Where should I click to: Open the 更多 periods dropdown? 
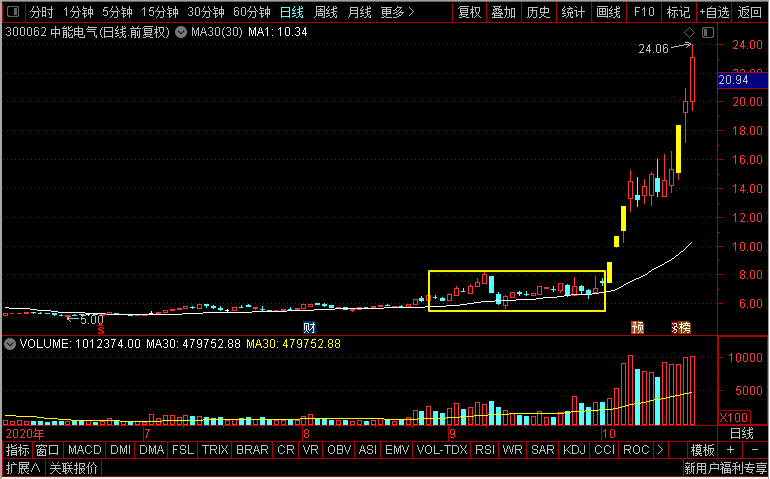397,12
